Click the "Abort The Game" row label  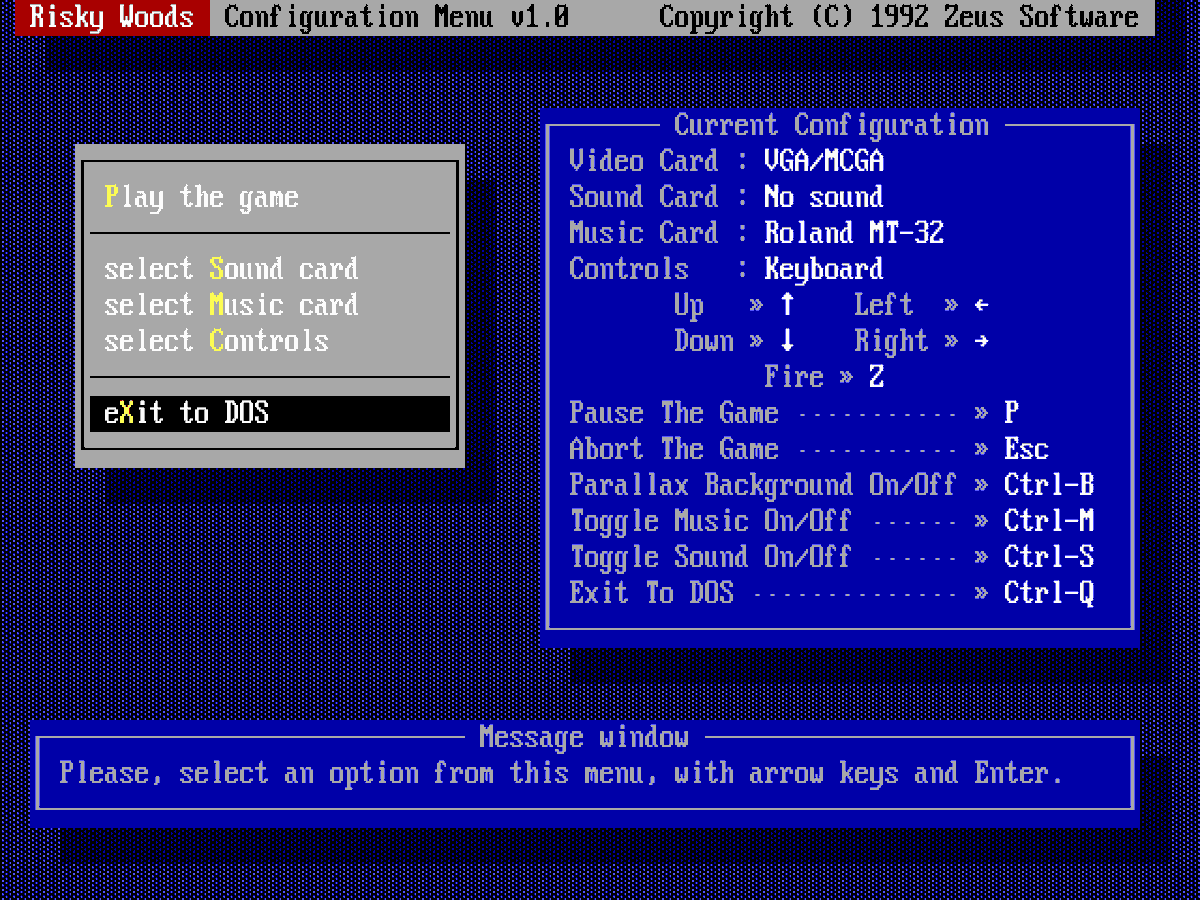[674, 449]
